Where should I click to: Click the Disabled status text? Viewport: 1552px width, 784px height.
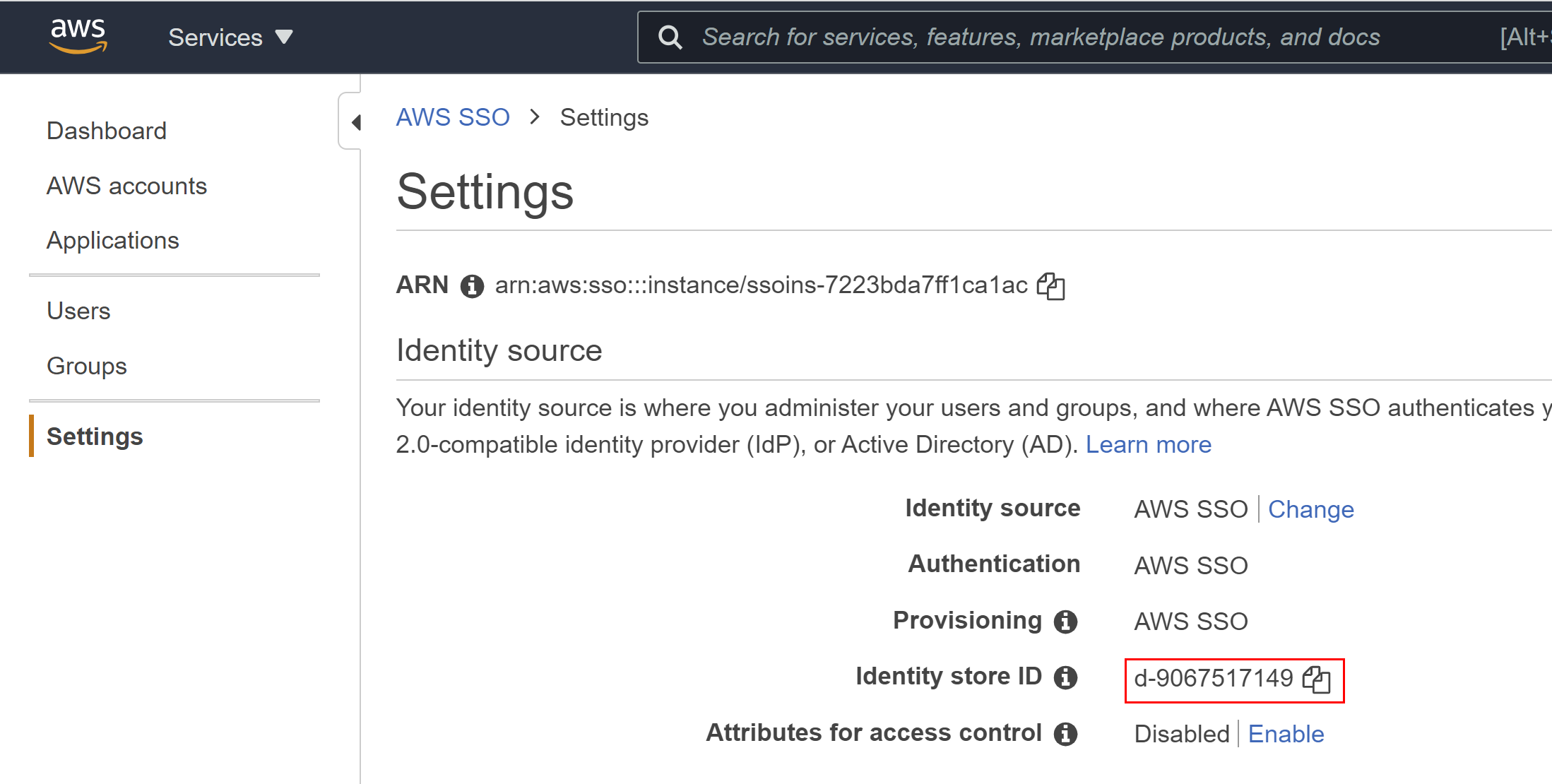tap(1182, 734)
